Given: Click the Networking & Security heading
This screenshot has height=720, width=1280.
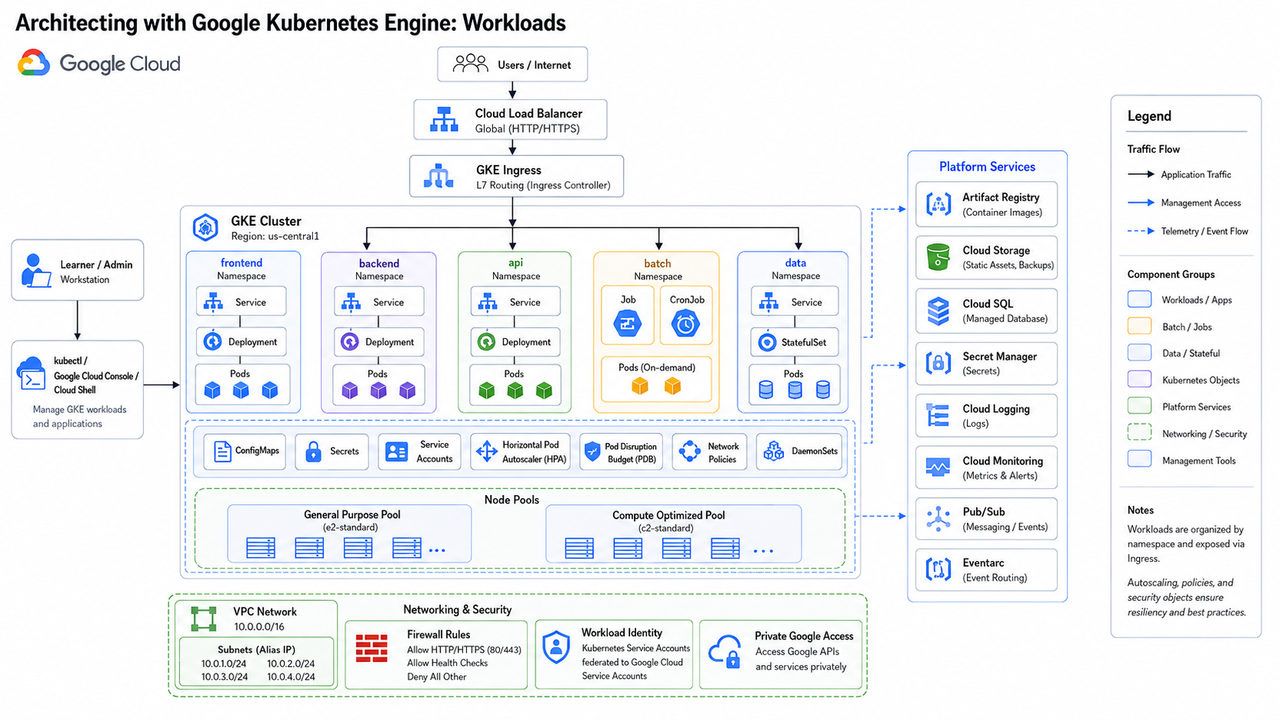Looking at the screenshot, I should (457, 610).
